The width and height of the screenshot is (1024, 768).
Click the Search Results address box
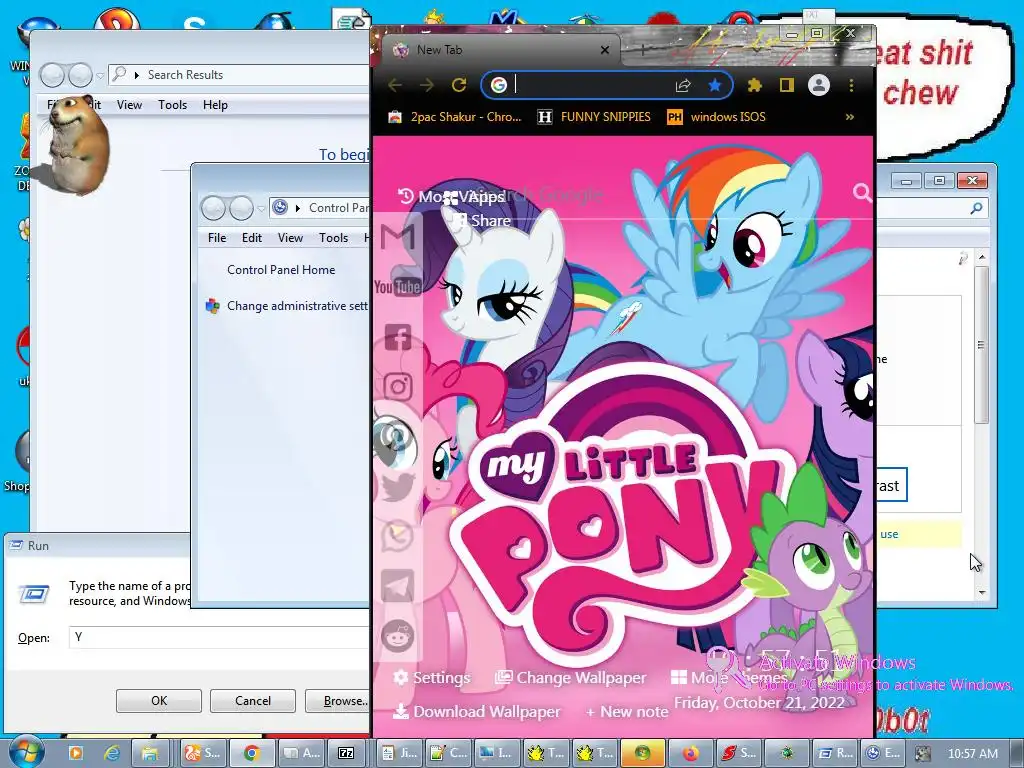(239, 75)
